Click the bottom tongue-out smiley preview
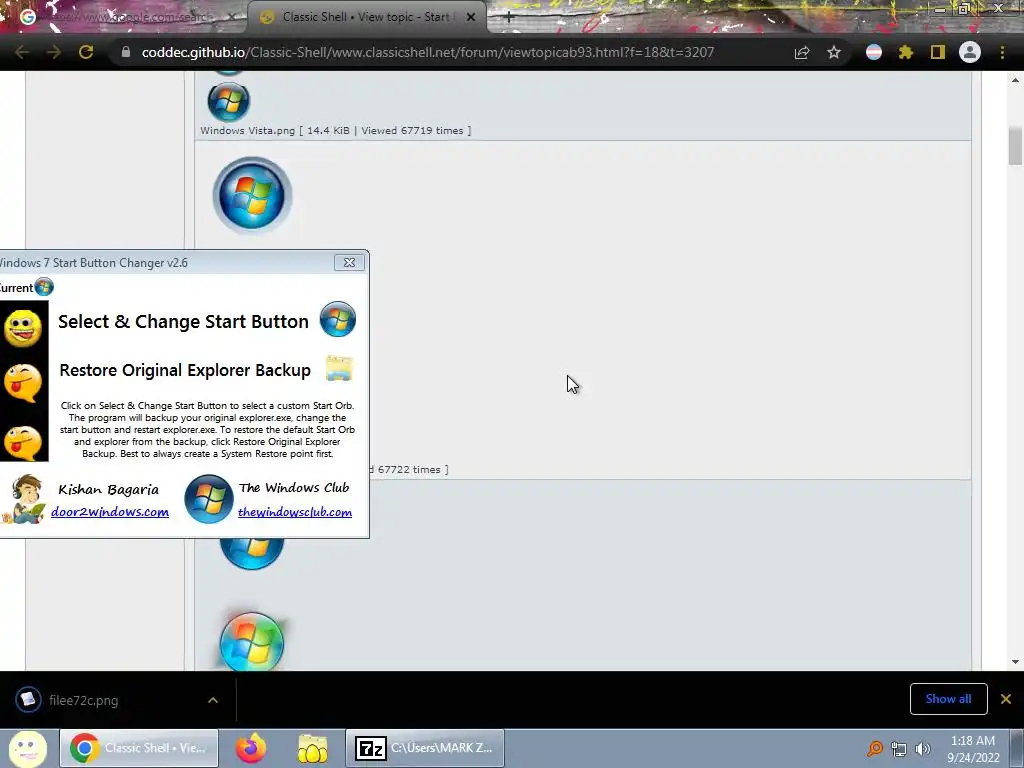Image resolution: width=1024 pixels, height=768 pixels. point(23,442)
